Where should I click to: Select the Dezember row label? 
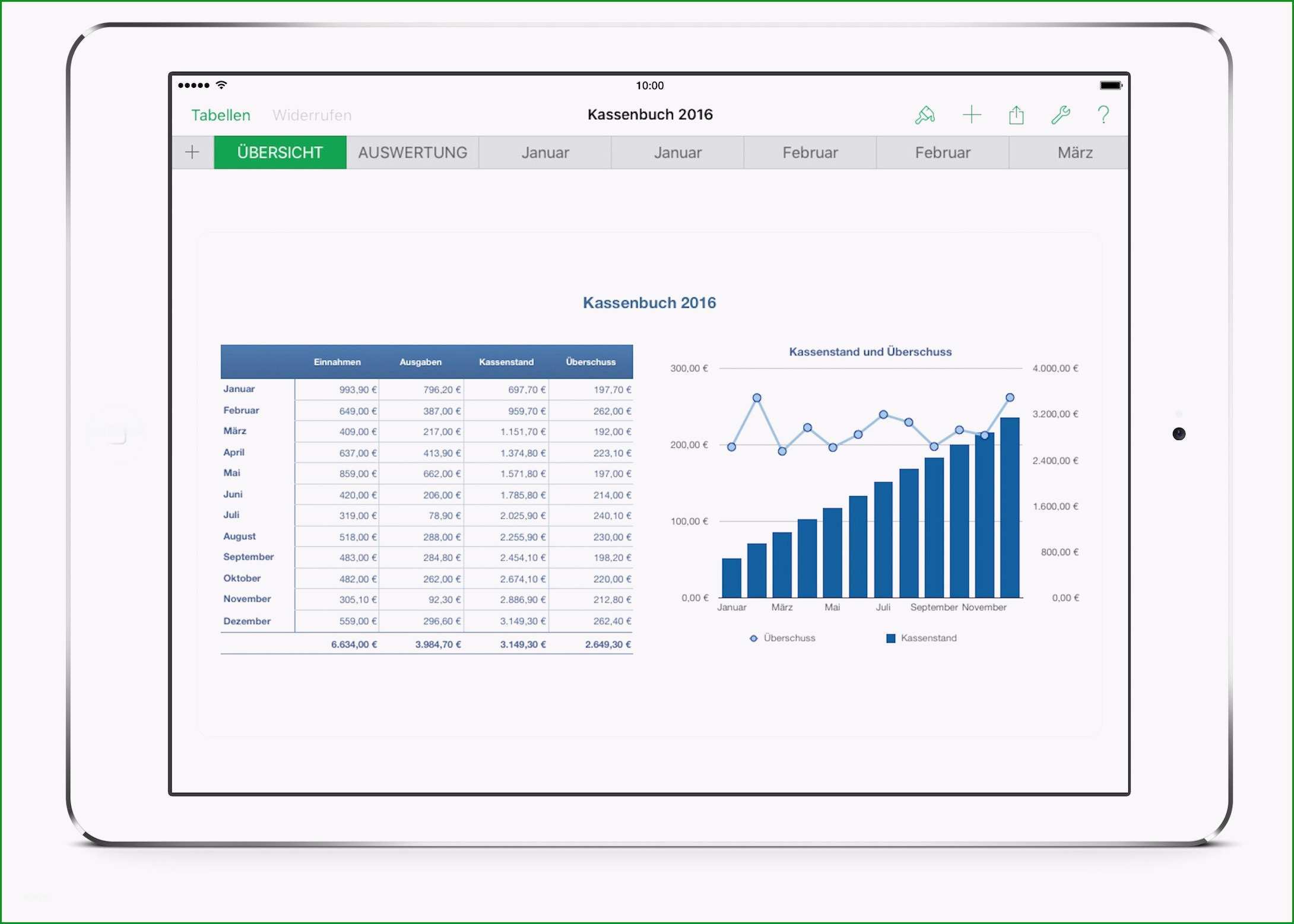(x=247, y=621)
